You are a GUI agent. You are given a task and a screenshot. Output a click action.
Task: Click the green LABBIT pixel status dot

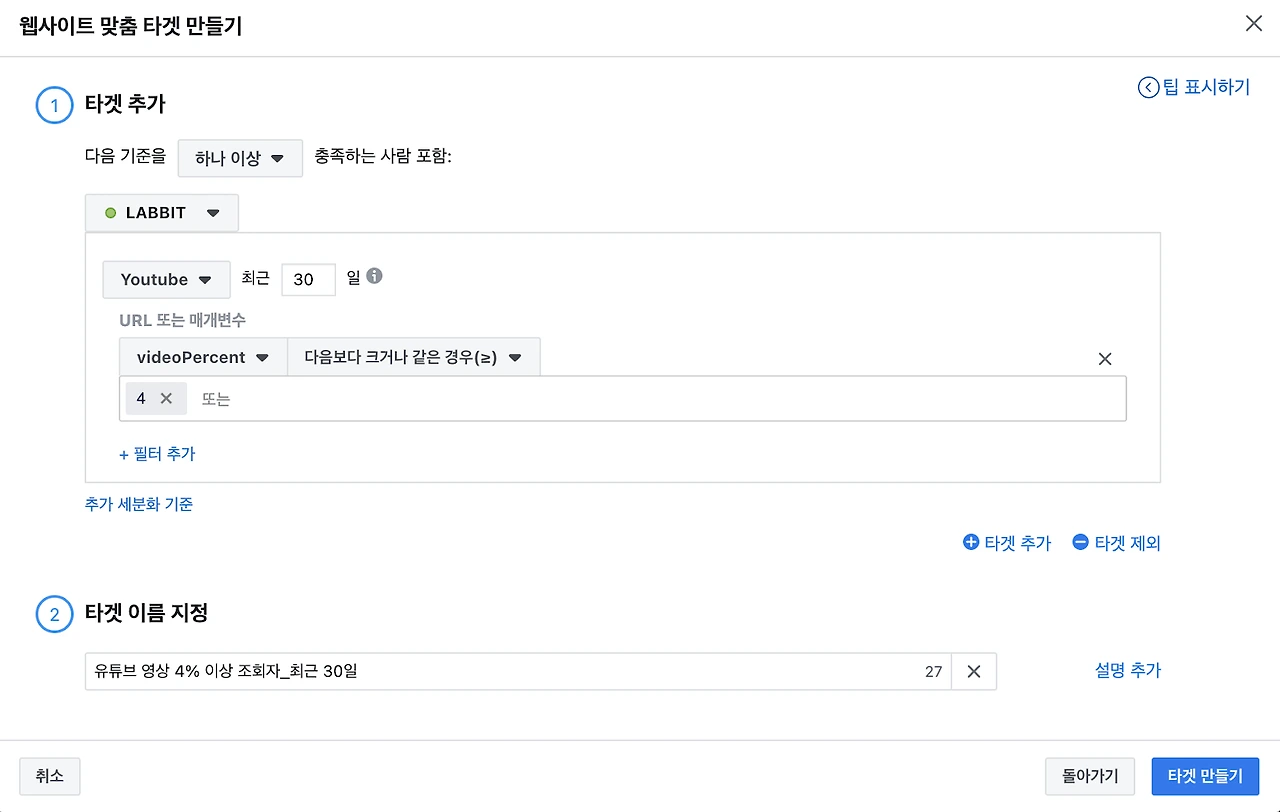pos(111,213)
